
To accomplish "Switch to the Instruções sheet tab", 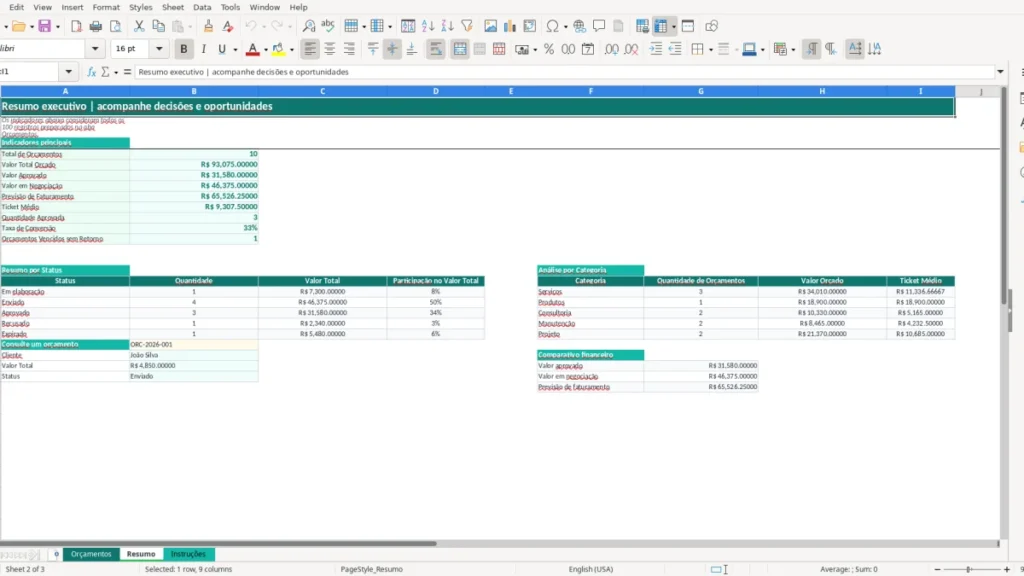I will (x=188, y=554).
